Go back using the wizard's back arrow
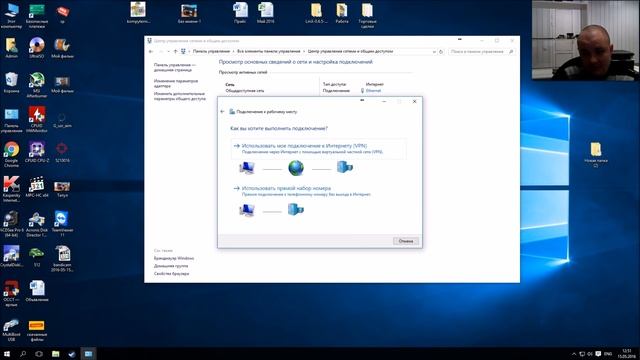Screen dimensions: 640x360 coord(222,111)
